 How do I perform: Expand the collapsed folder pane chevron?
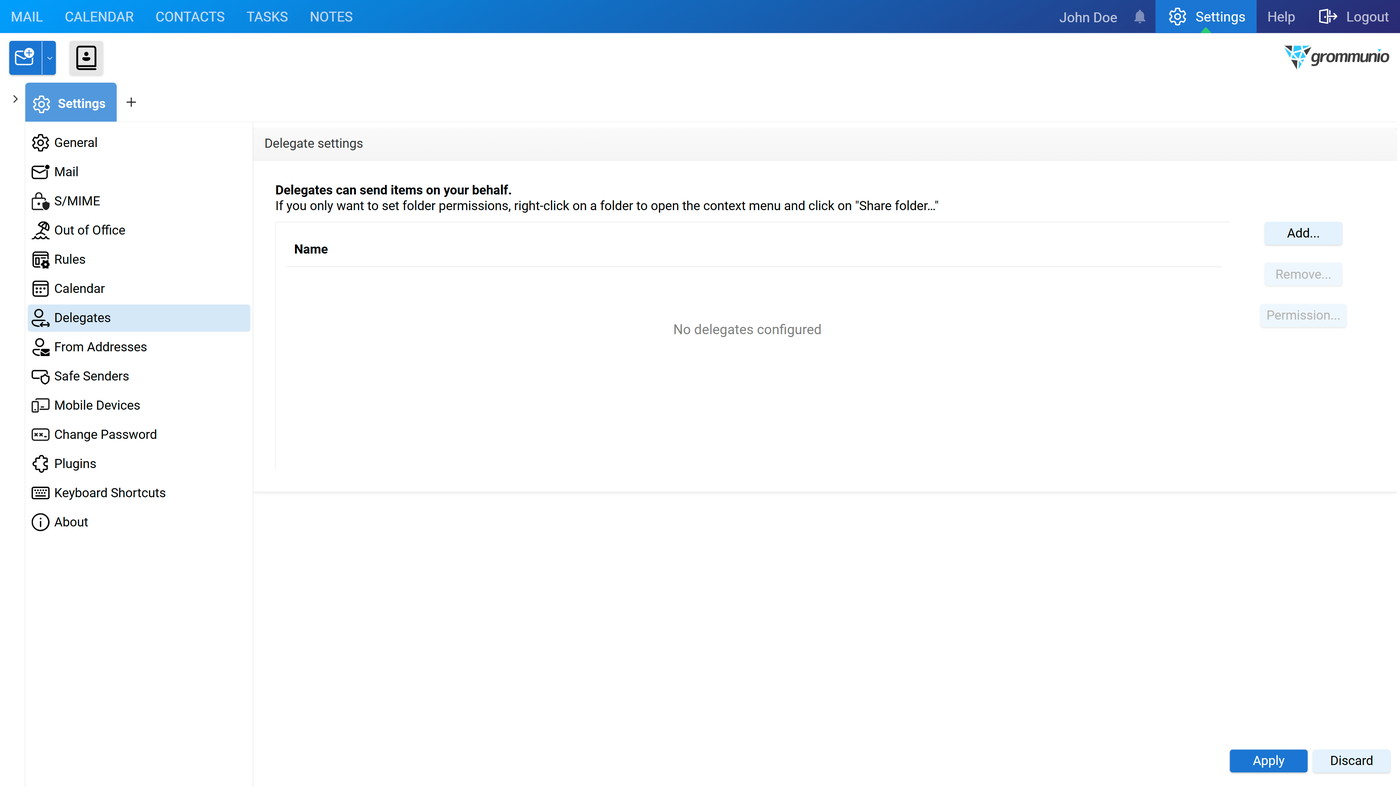(15, 99)
